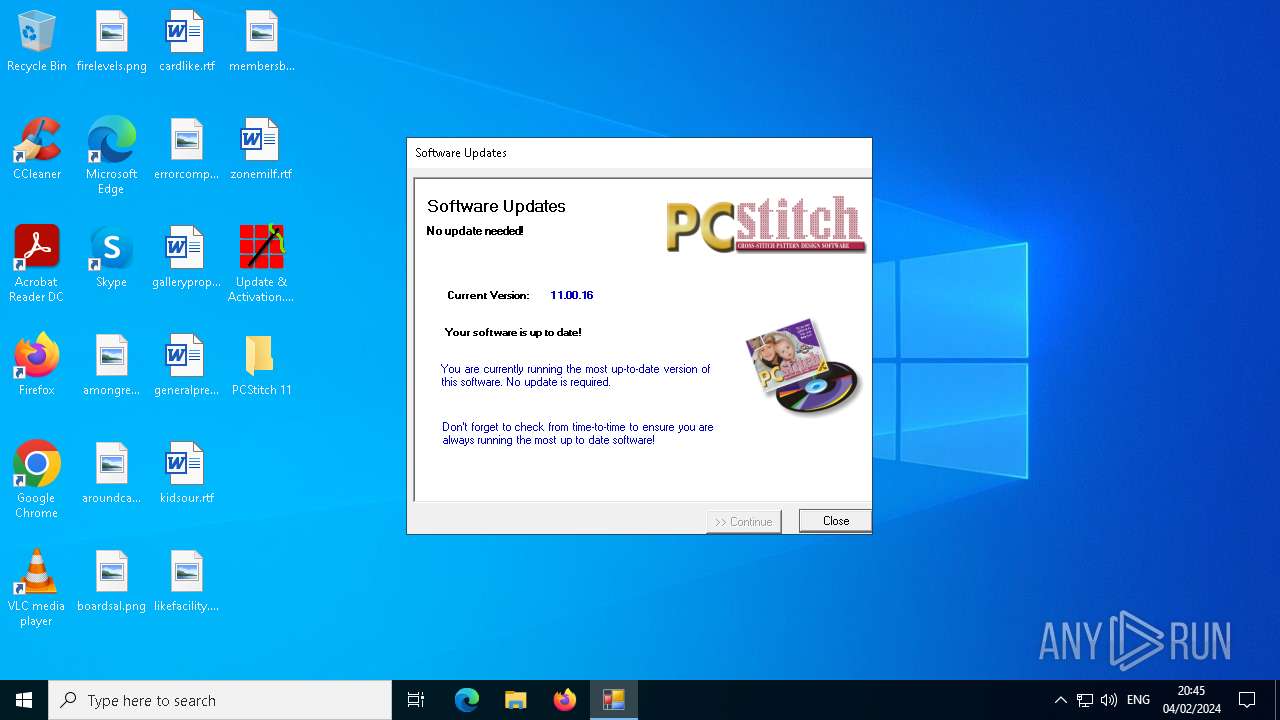Launch Microsoft Edge from the taskbar

467,700
